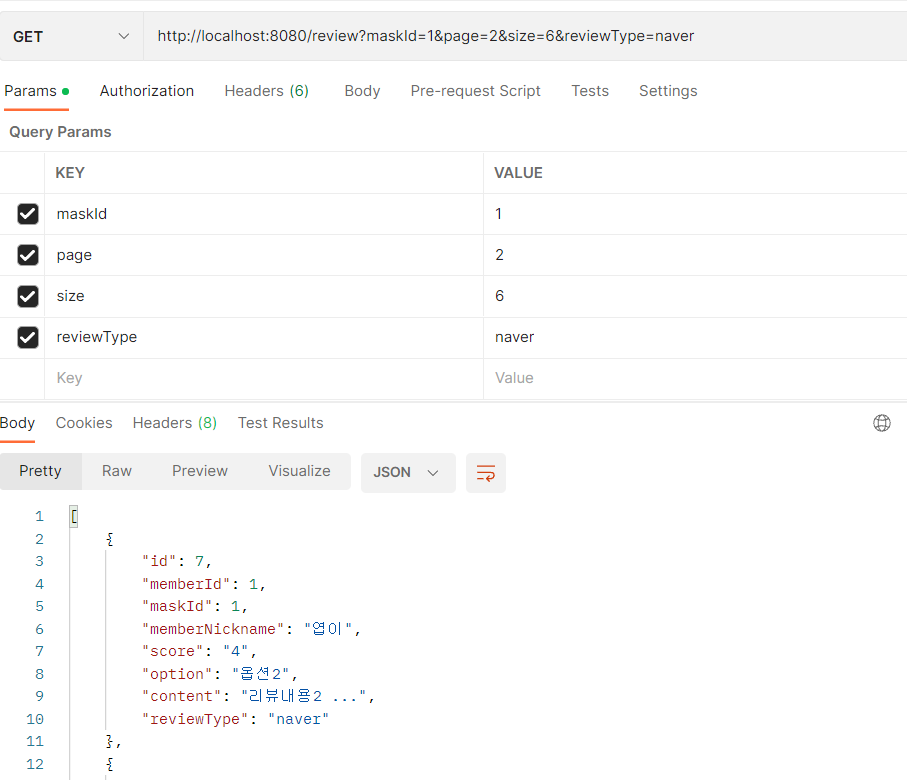The height and width of the screenshot is (780, 907).
Task: Uncheck the reviewType parameter checkbox
Action: [28, 337]
